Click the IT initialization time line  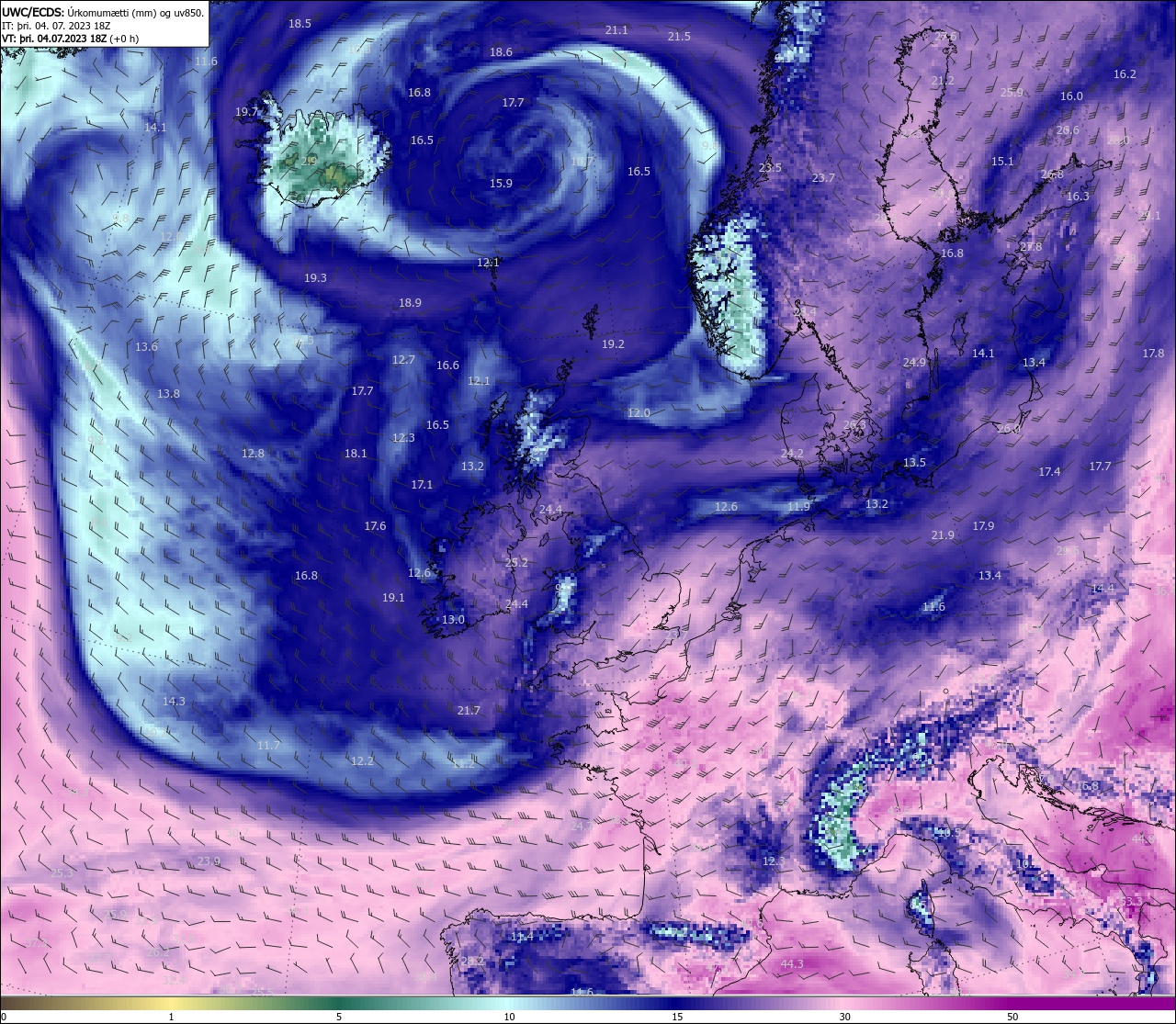tap(57, 26)
